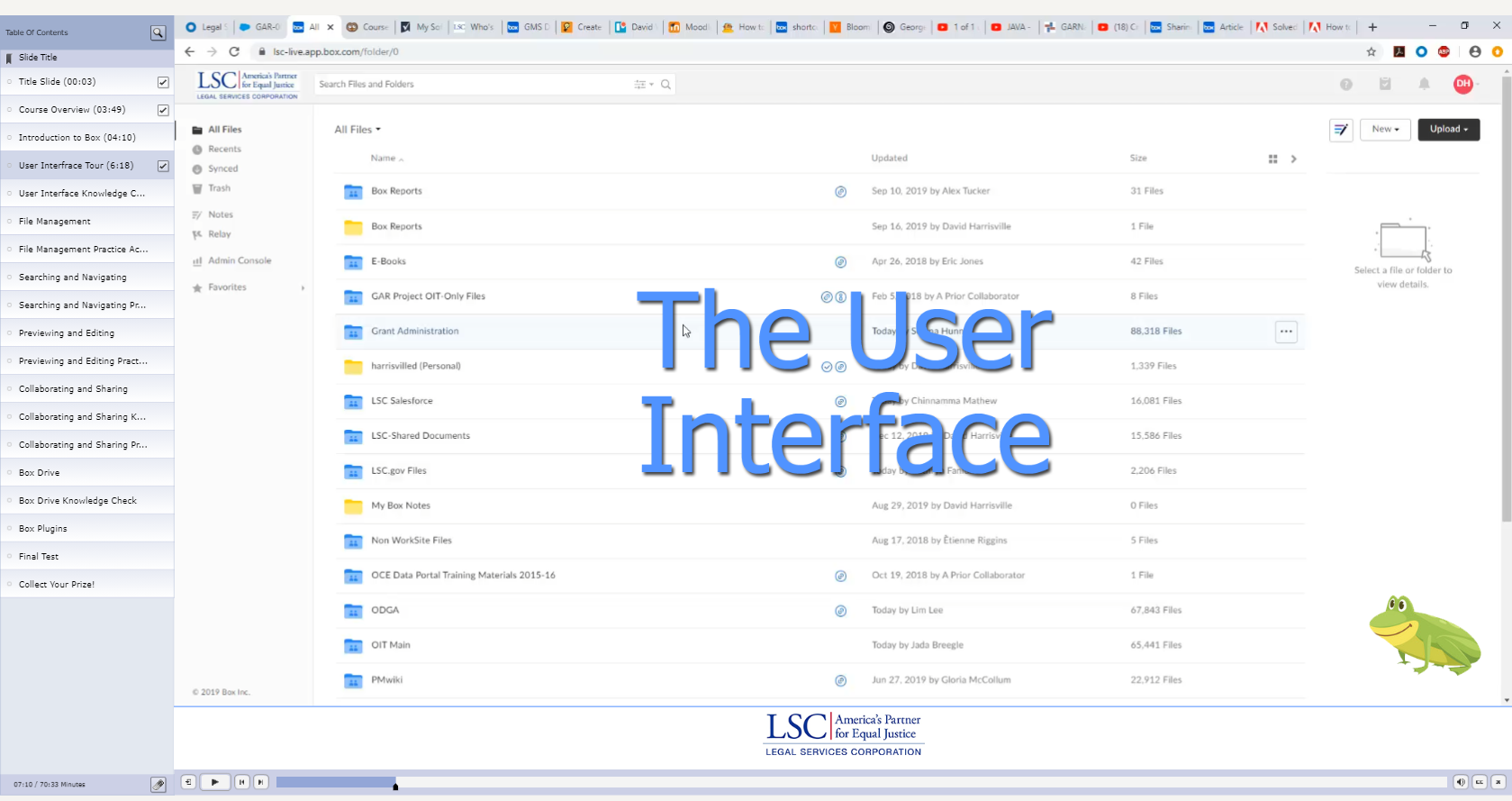Open the Upload dropdown
Image resolution: width=1512 pixels, height=801 pixels.
coord(1449,130)
